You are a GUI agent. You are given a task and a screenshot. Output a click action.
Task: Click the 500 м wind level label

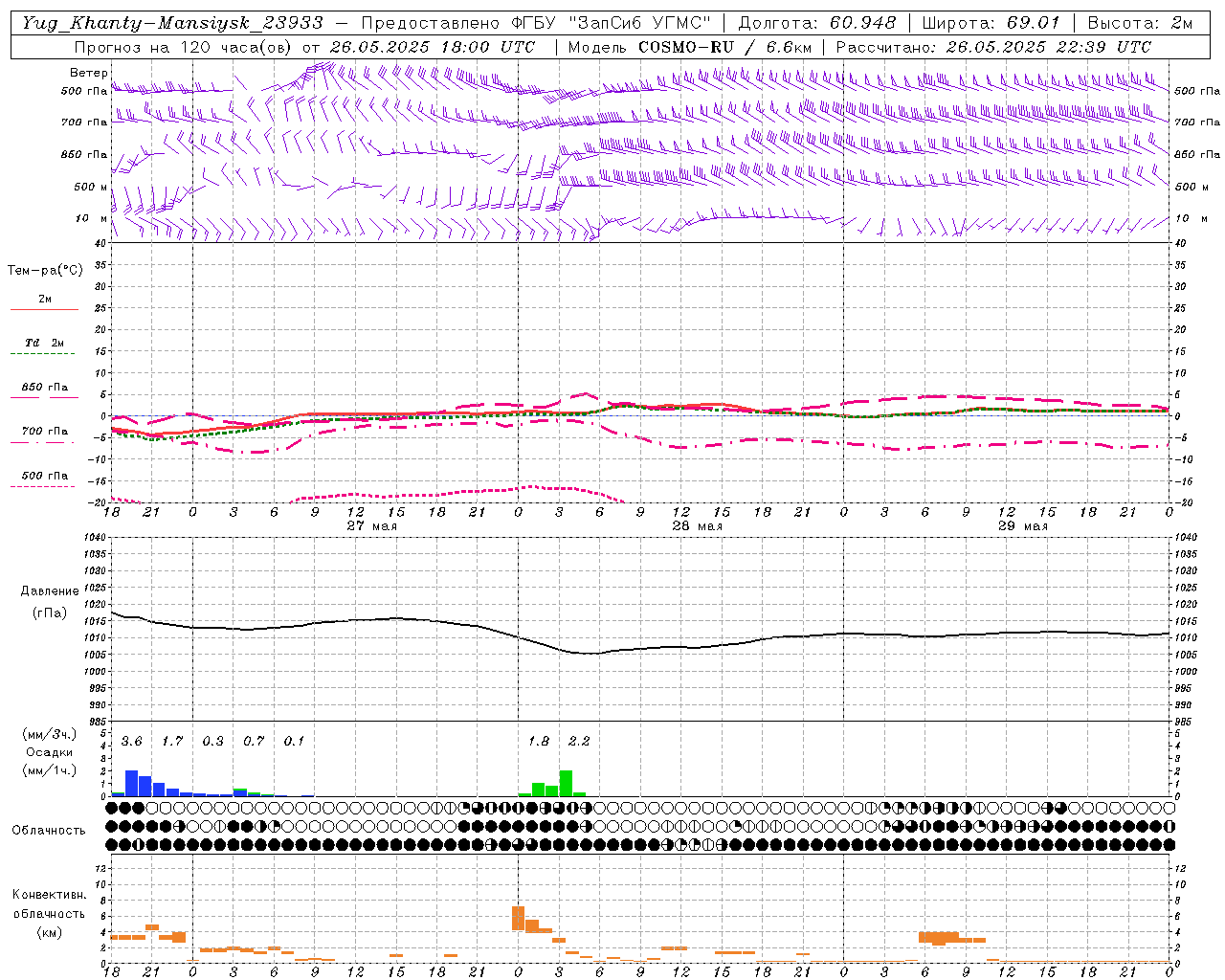pos(91,187)
